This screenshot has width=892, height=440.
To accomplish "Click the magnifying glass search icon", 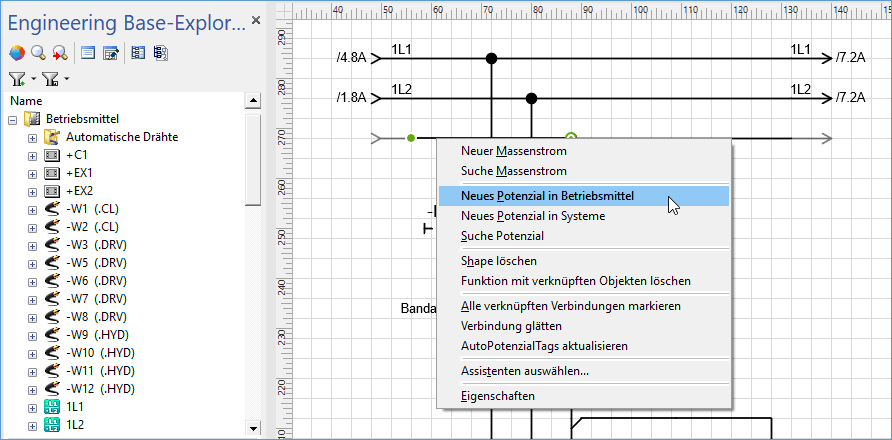I will pyautogui.click(x=38, y=53).
